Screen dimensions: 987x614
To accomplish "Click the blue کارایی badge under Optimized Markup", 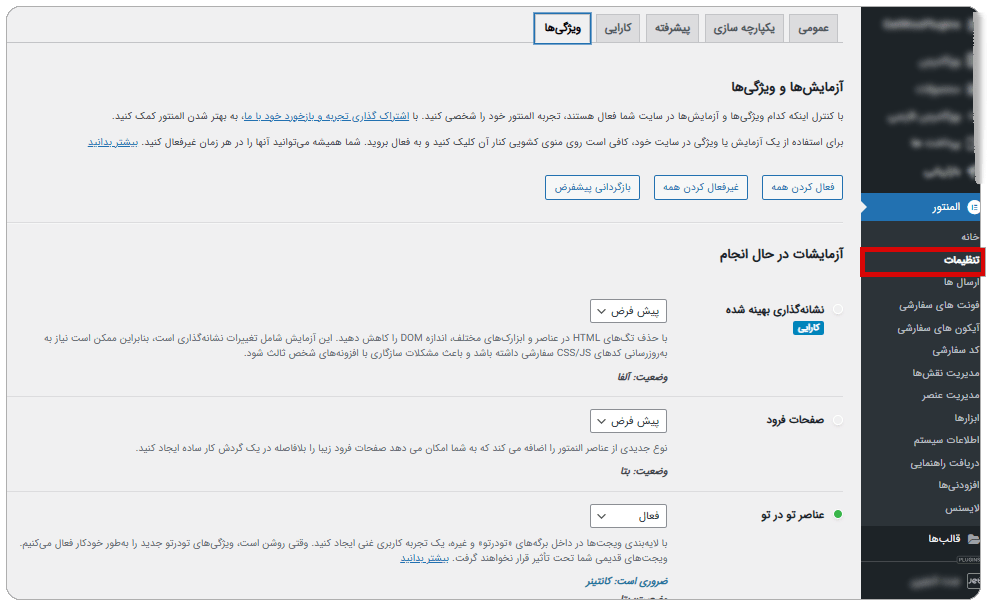I will (x=808, y=328).
